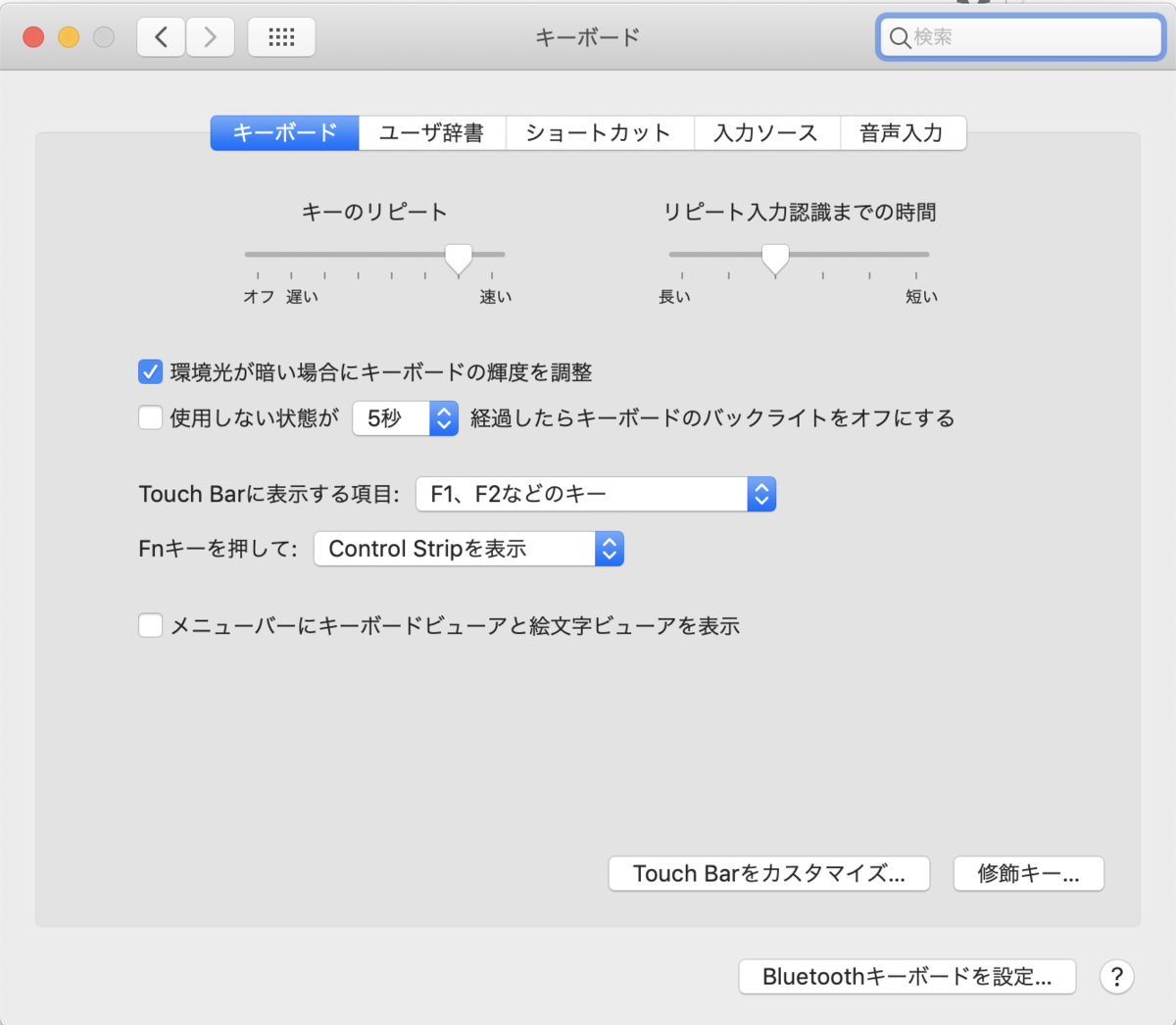
Task: Click the back navigation arrow
Action: (x=161, y=36)
